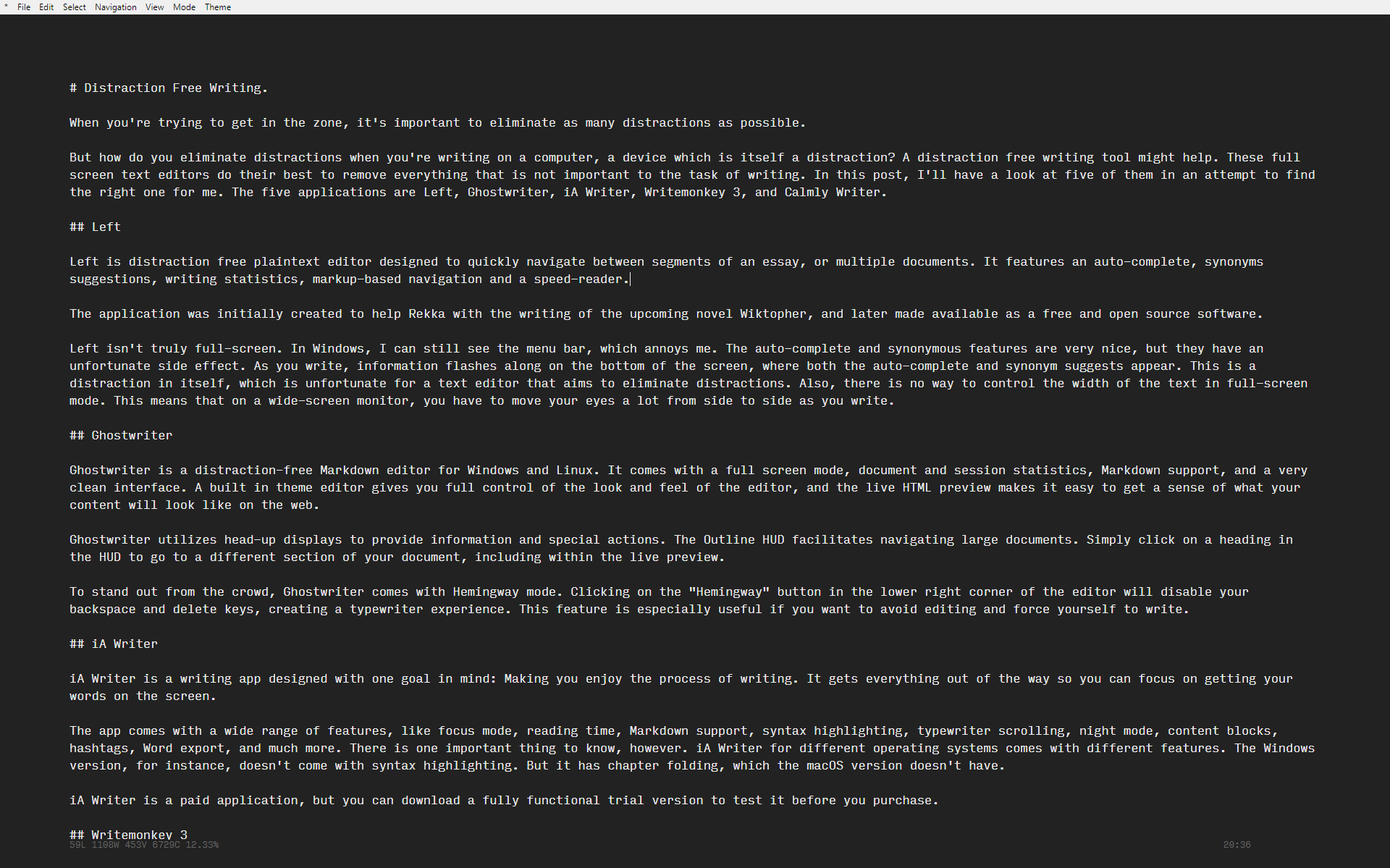Click the 20:36 clock in status bar
Viewport: 1390px width, 868px height.
[x=1237, y=845]
